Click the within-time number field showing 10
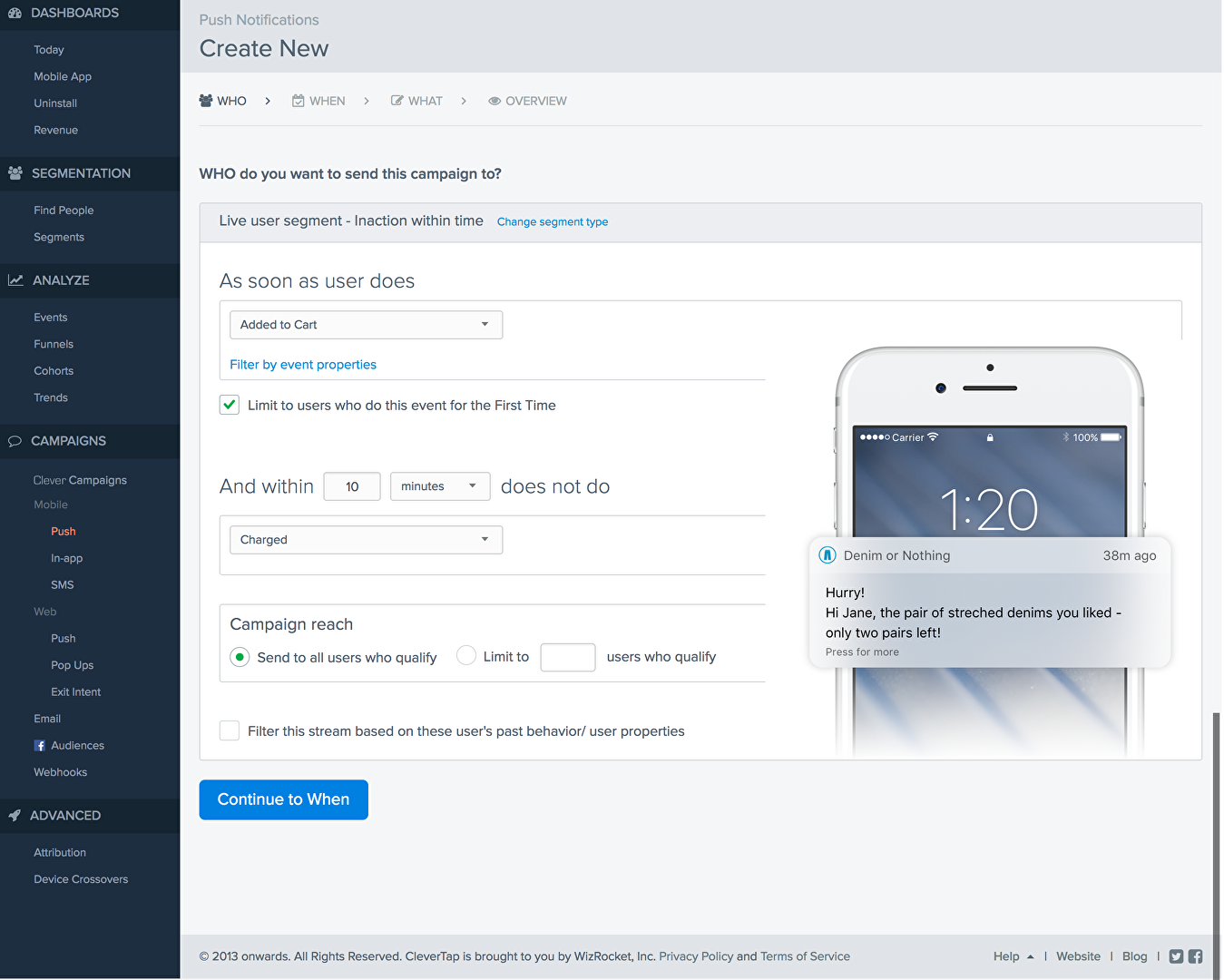1224x980 pixels. (x=352, y=486)
